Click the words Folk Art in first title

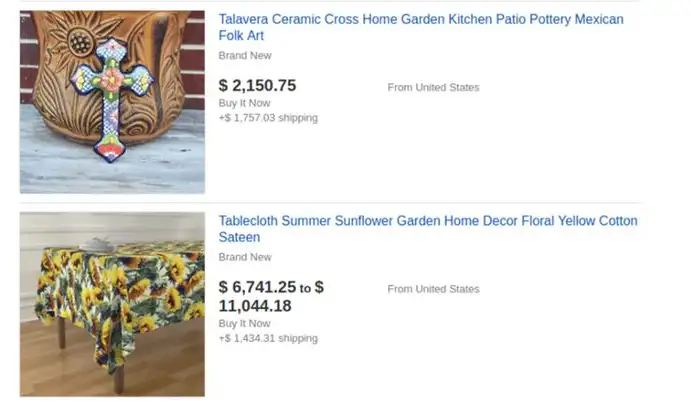click(241, 36)
